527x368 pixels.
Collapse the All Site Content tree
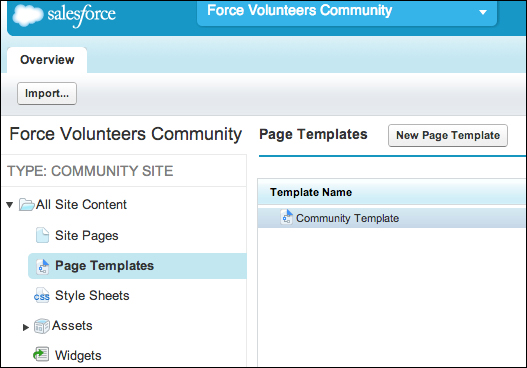(x=9, y=204)
